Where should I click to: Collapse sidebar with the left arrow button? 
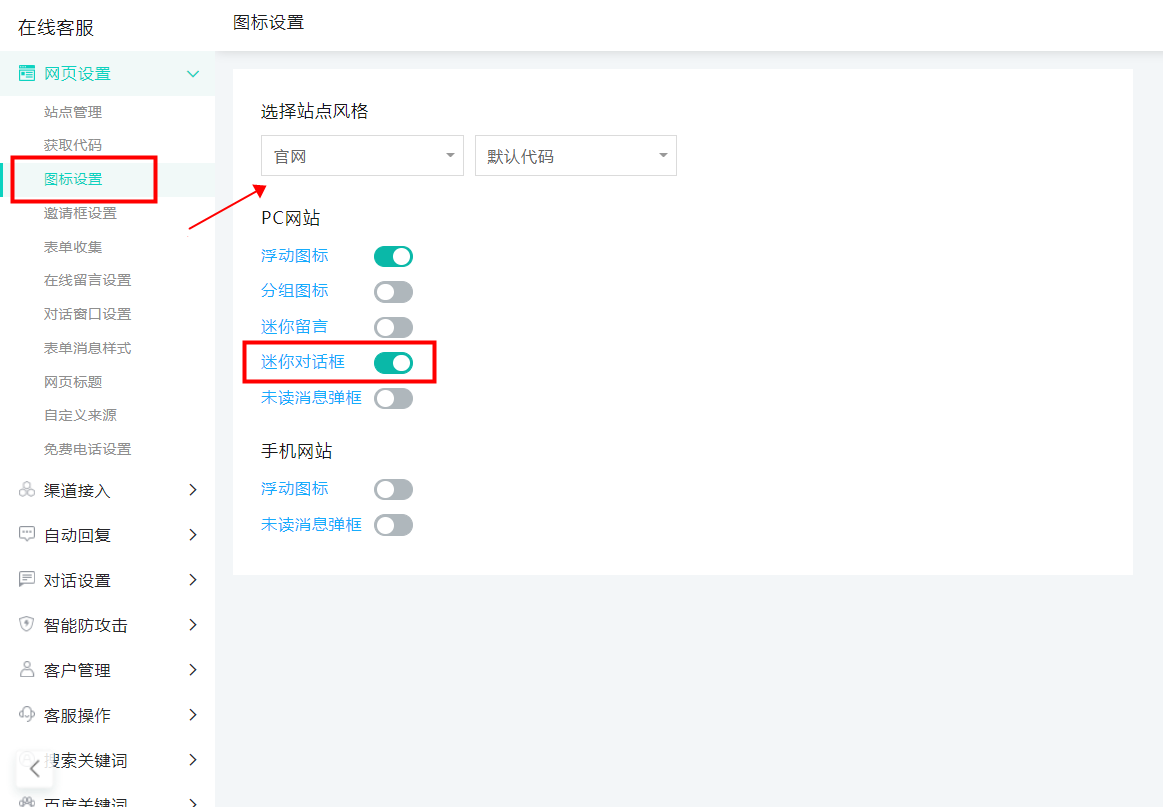(x=34, y=769)
